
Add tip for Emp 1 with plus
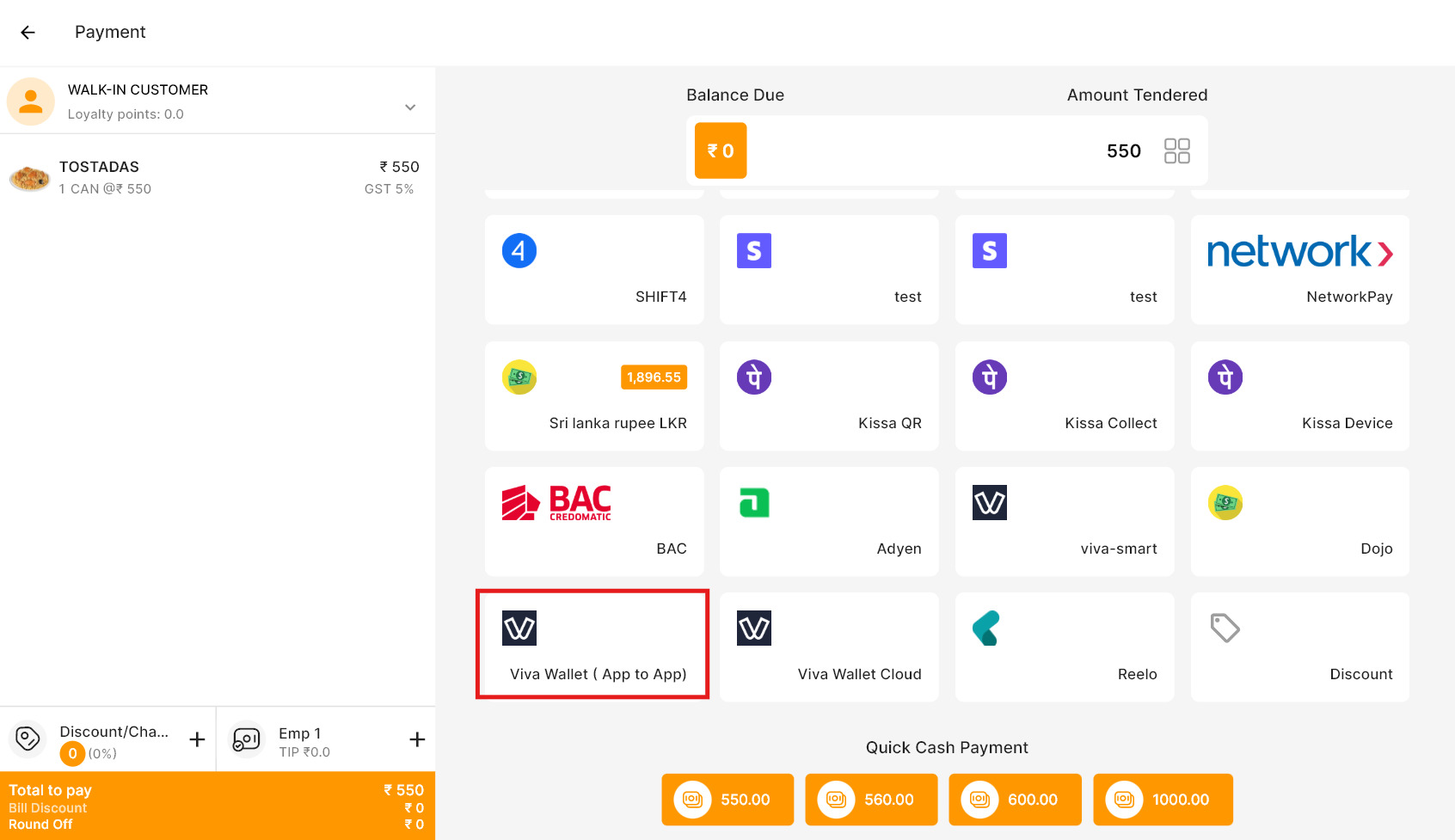tap(417, 739)
